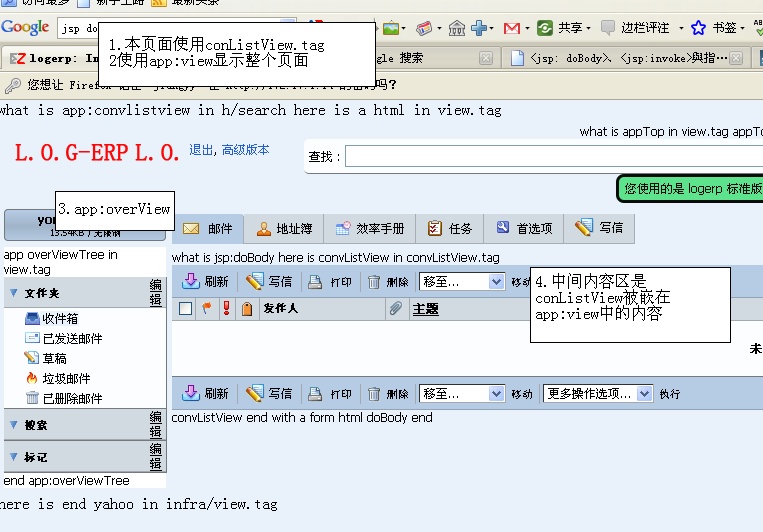The width and height of the screenshot is (763, 532).
Task: Close the jsp:doBody browser tab
Action: click(x=736, y=58)
